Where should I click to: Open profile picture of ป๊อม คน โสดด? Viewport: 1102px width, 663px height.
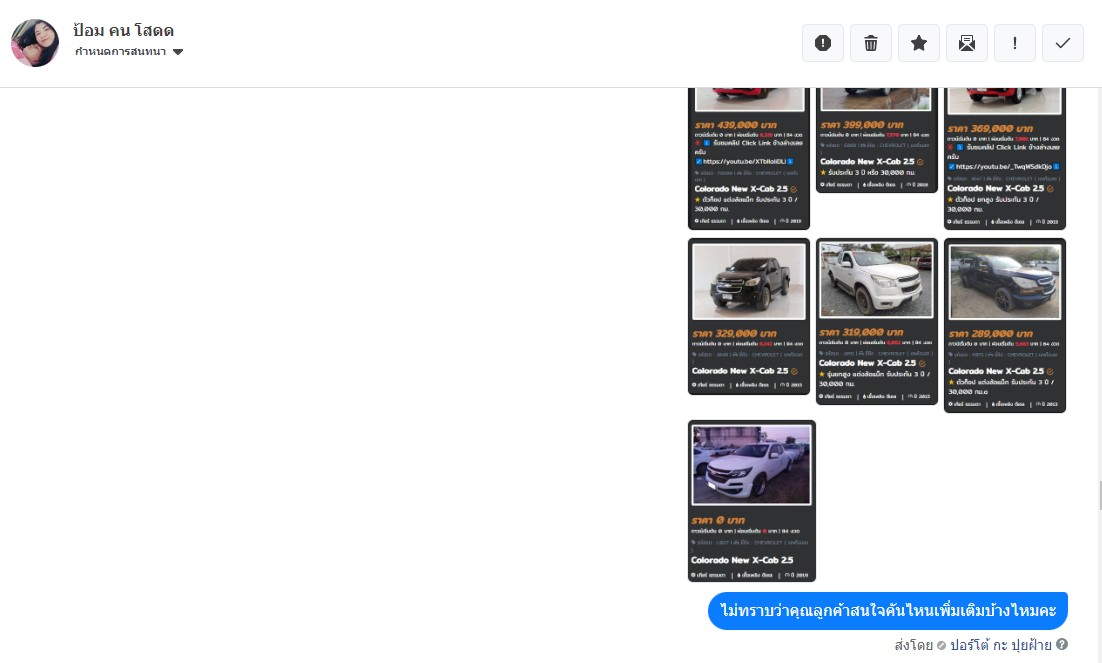[x=35, y=43]
